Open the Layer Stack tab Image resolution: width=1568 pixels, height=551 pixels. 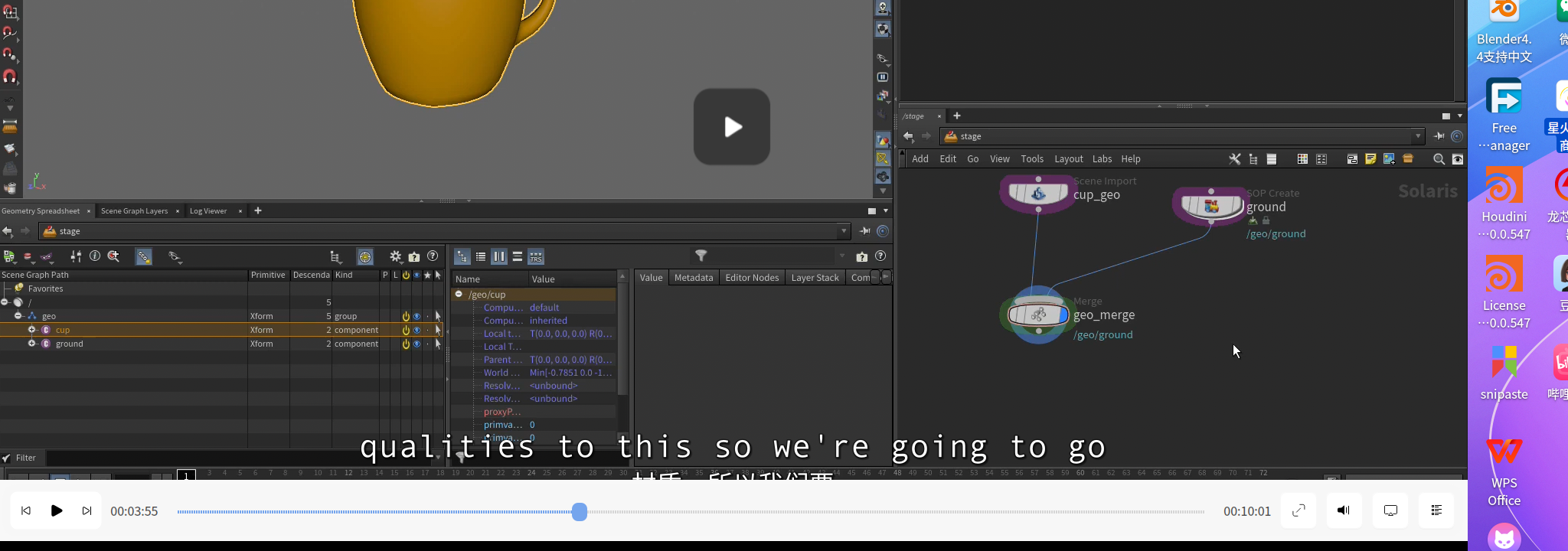[815, 278]
